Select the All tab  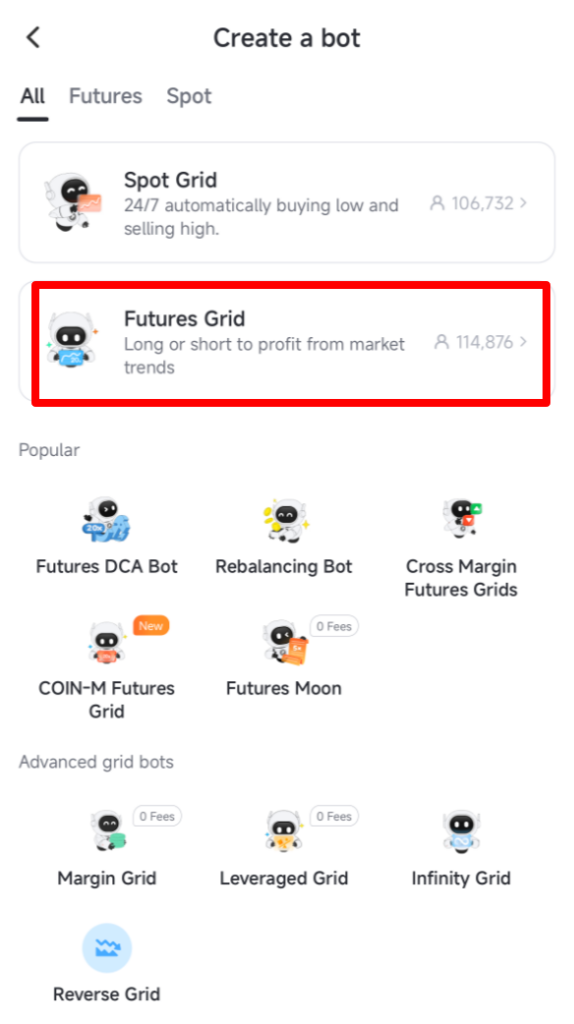coord(33,96)
